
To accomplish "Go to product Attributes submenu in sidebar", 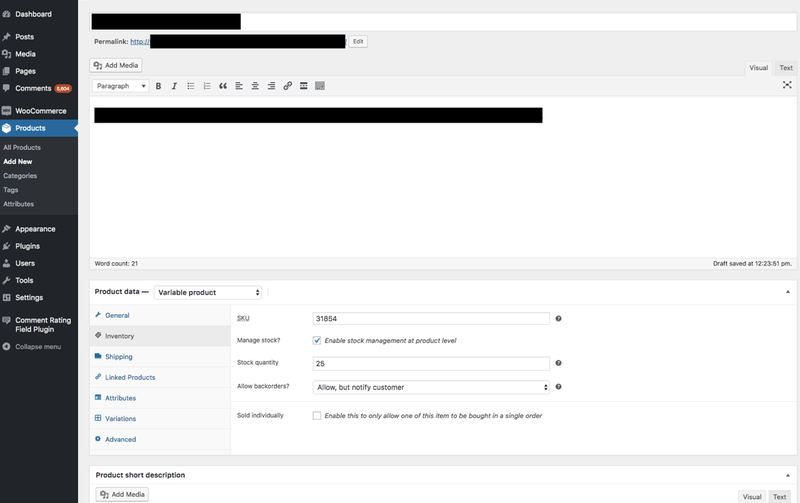I will coord(18,204).
